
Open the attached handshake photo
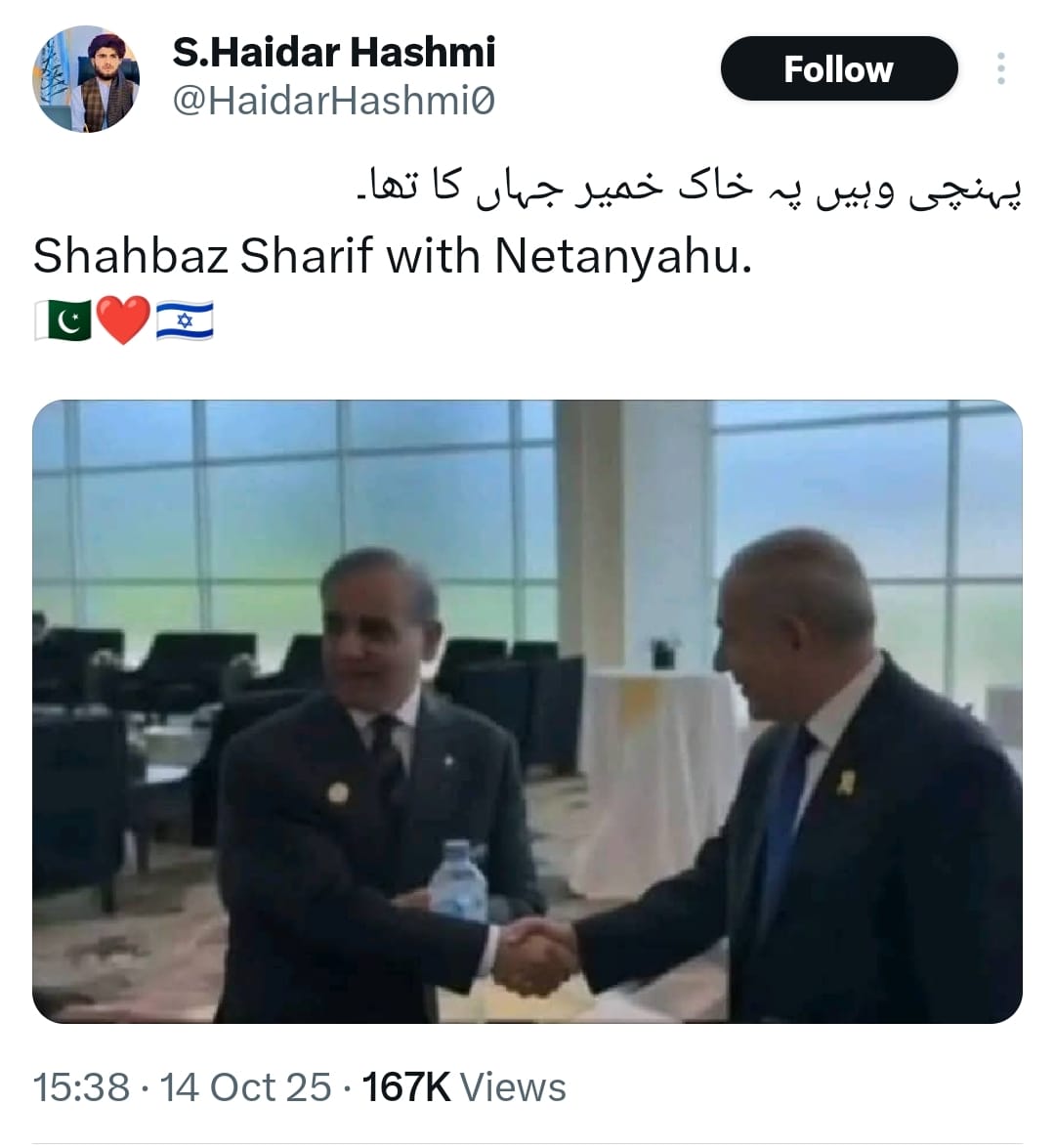527,711
